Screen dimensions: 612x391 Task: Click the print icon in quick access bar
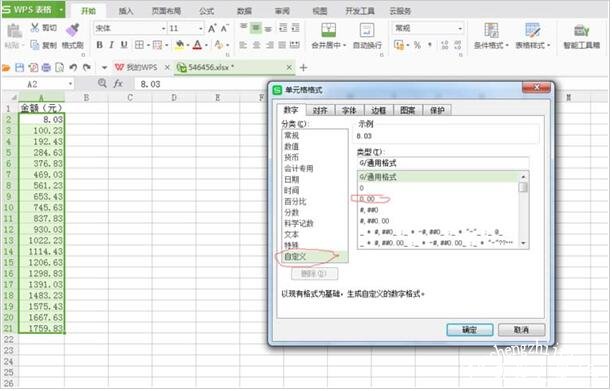[46, 68]
